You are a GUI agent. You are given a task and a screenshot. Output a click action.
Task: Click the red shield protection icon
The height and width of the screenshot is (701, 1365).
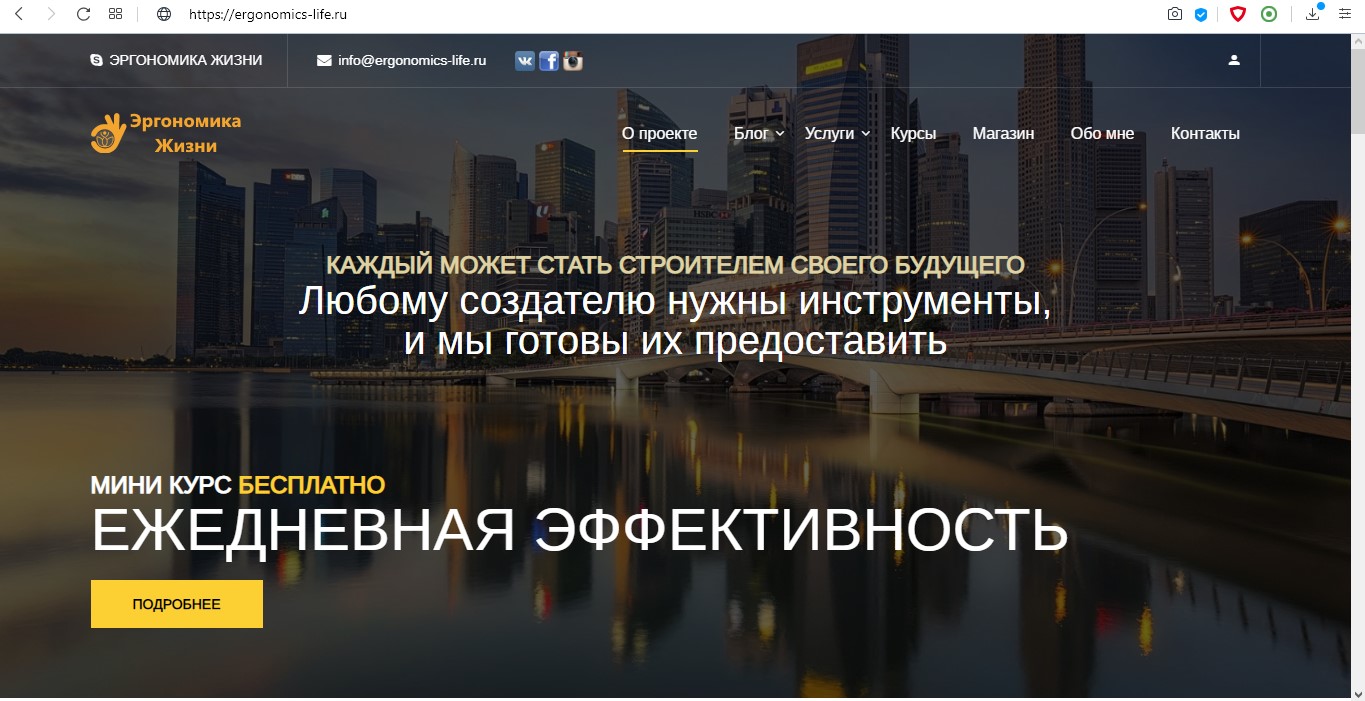(x=1237, y=14)
